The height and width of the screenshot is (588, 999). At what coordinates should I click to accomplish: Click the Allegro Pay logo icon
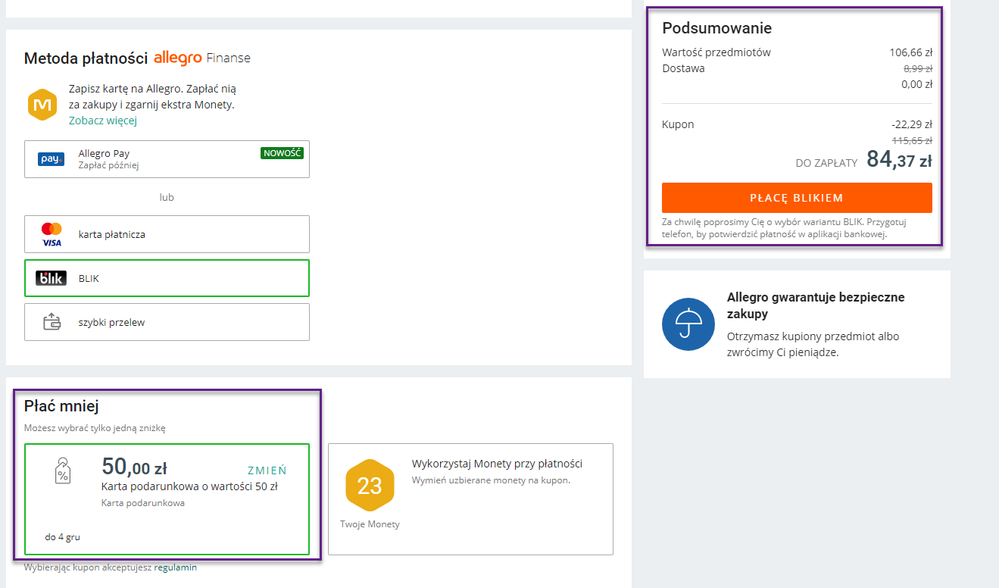coord(51,159)
